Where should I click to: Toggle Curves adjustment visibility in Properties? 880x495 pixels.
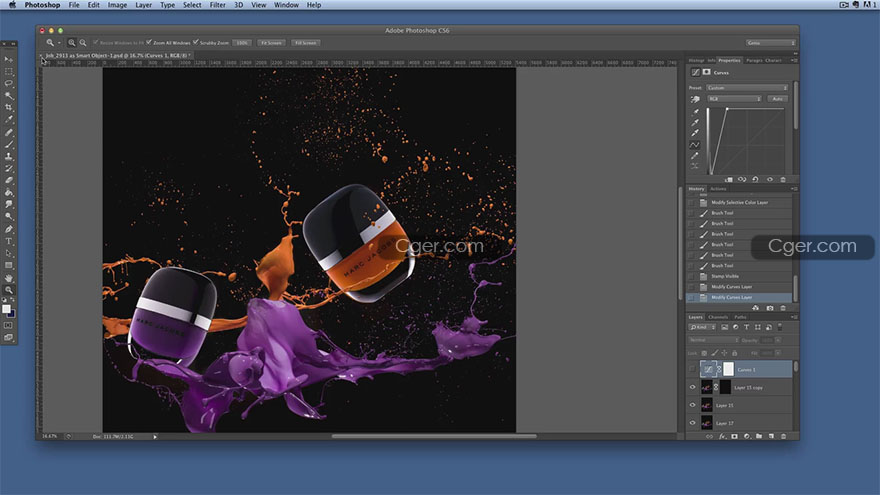pos(769,180)
